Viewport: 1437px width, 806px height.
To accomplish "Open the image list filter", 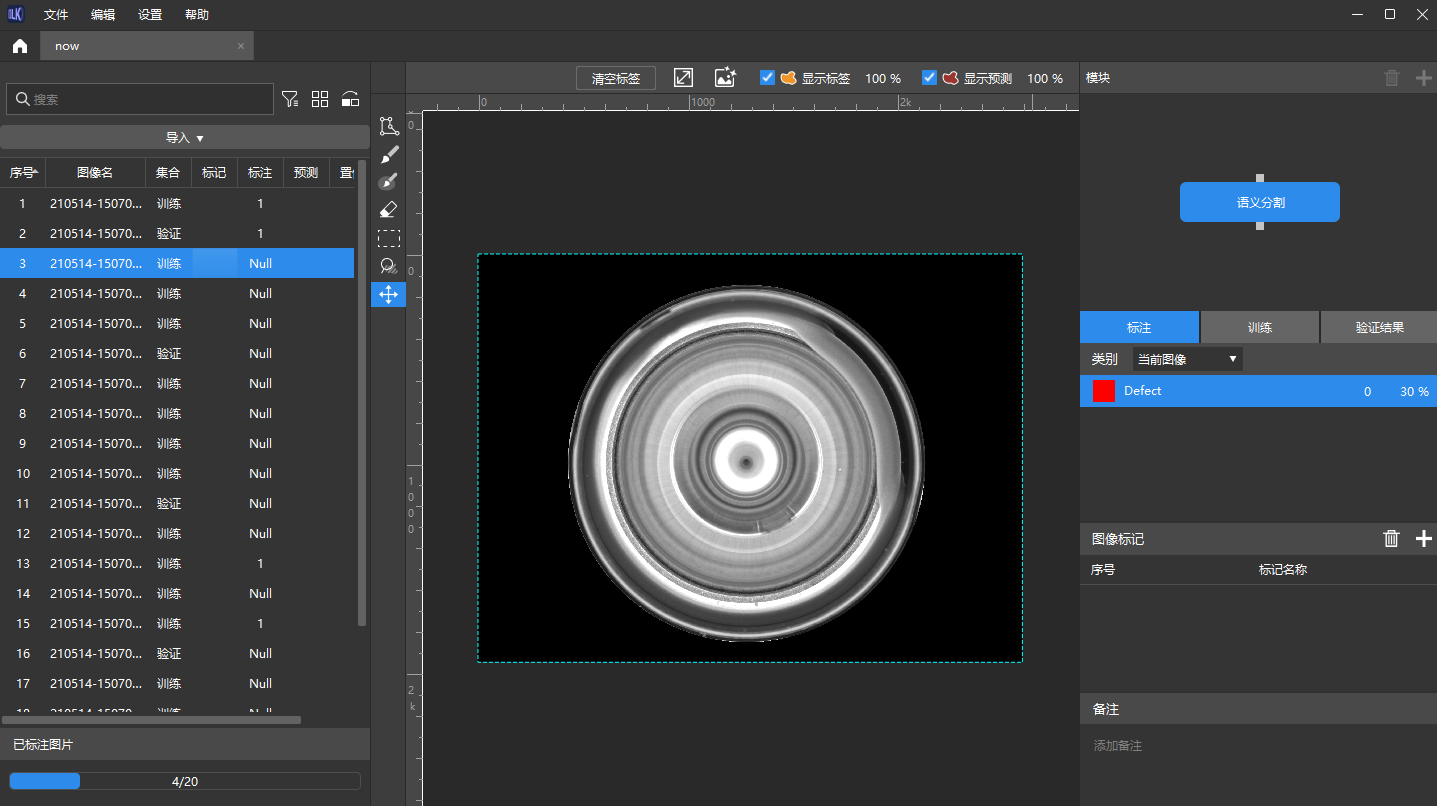I will (x=290, y=99).
